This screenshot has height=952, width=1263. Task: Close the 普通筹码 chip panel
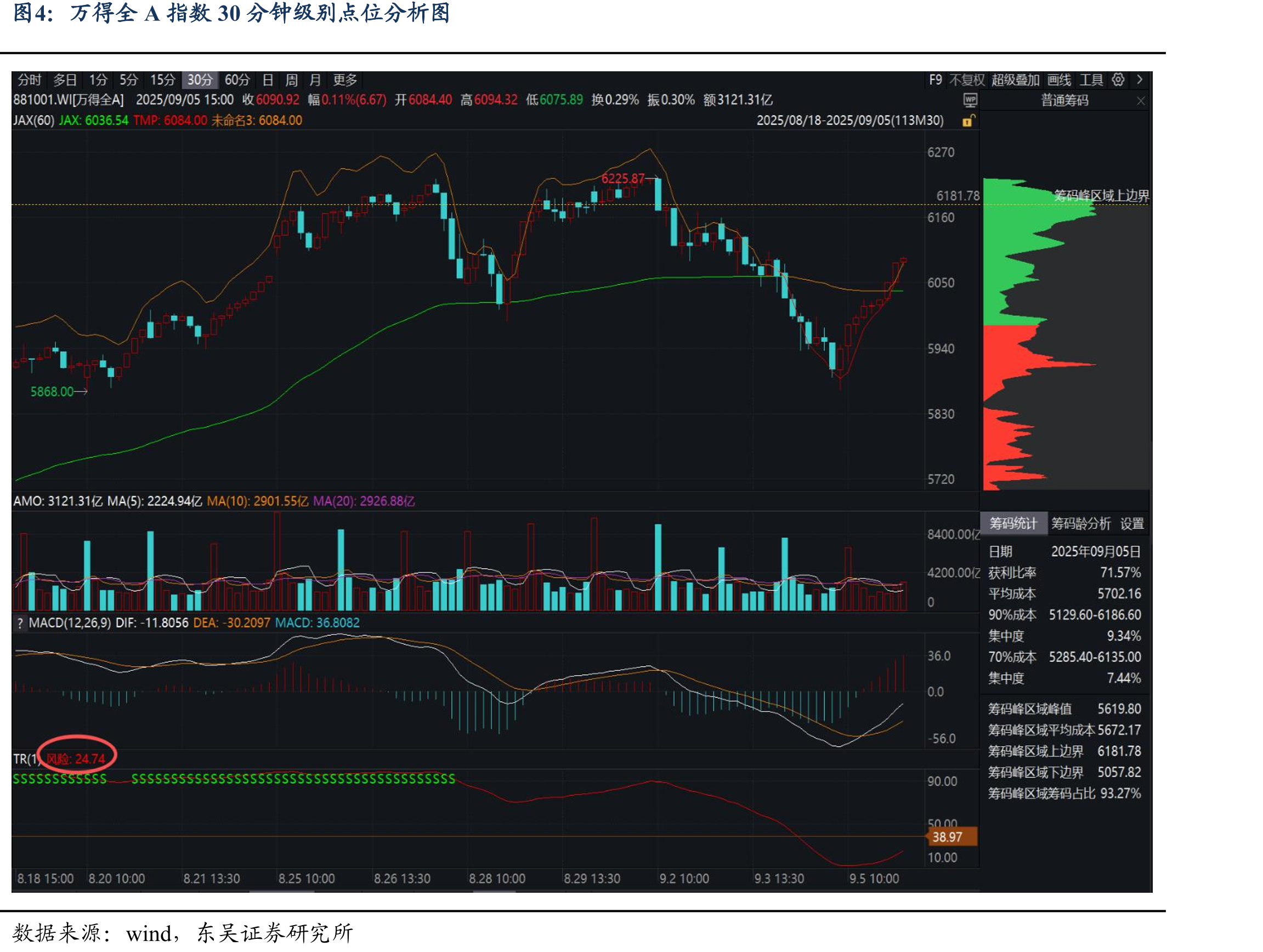[1141, 101]
